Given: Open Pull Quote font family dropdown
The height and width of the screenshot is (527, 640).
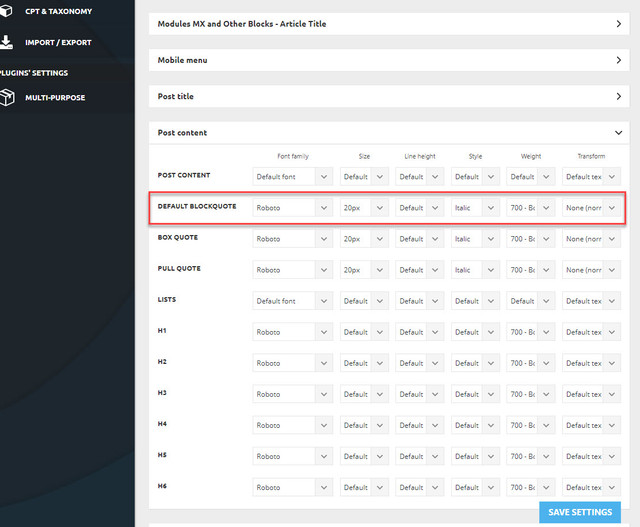Looking at the screenshot, I should tap(293, 270).
